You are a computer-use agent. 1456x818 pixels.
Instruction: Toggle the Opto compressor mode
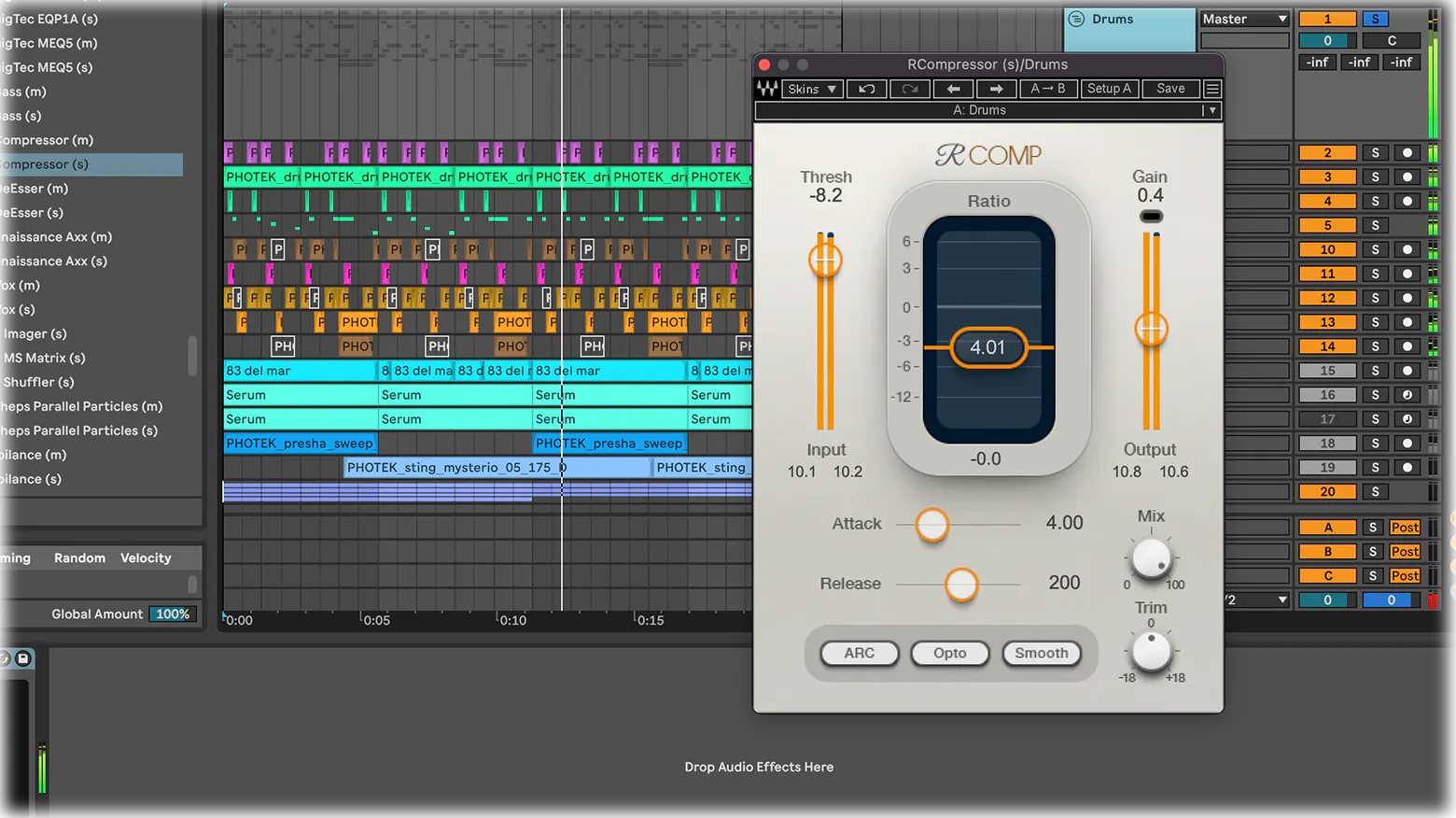click(950, 653)
